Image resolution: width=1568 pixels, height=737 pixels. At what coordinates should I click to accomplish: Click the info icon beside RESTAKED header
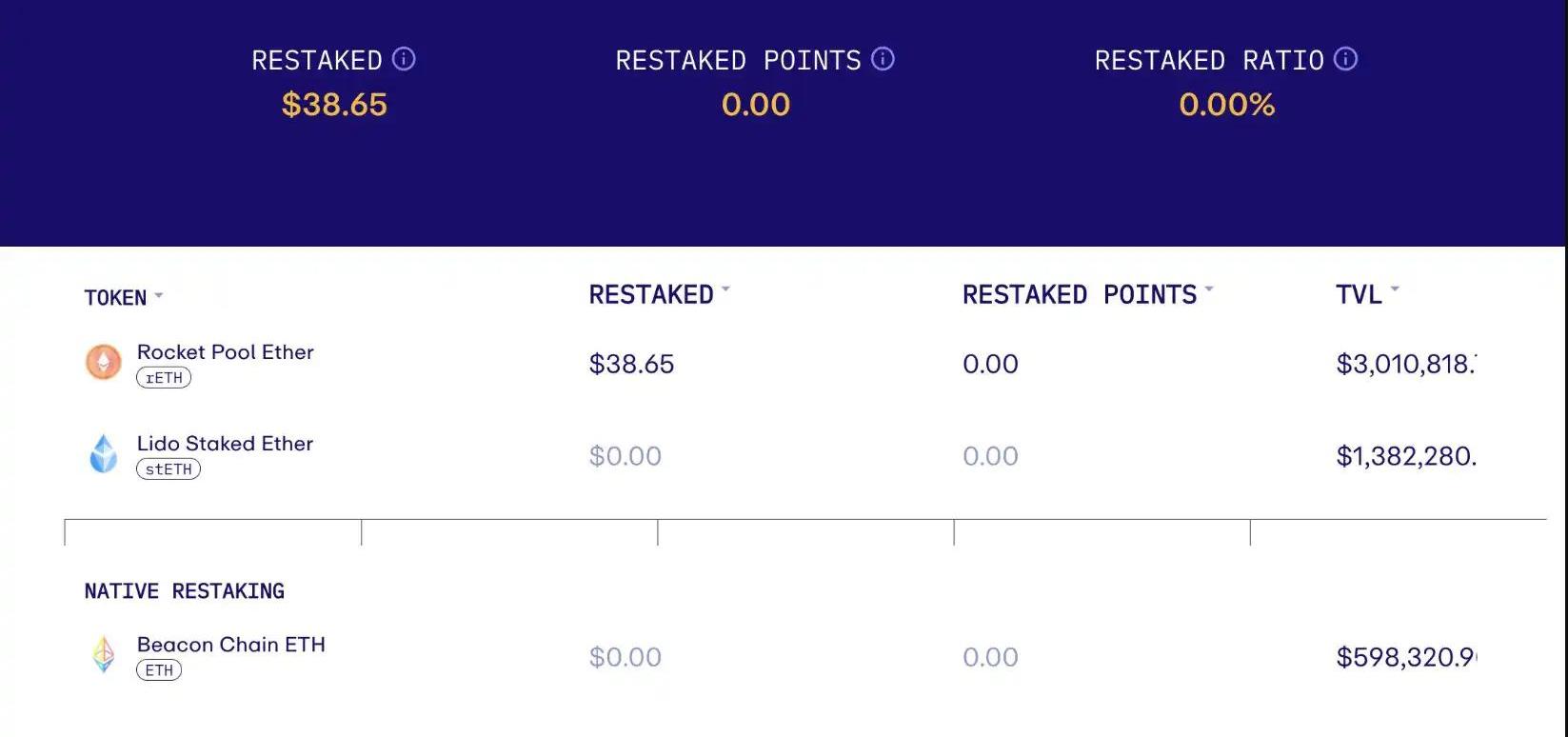pos(404,59)
